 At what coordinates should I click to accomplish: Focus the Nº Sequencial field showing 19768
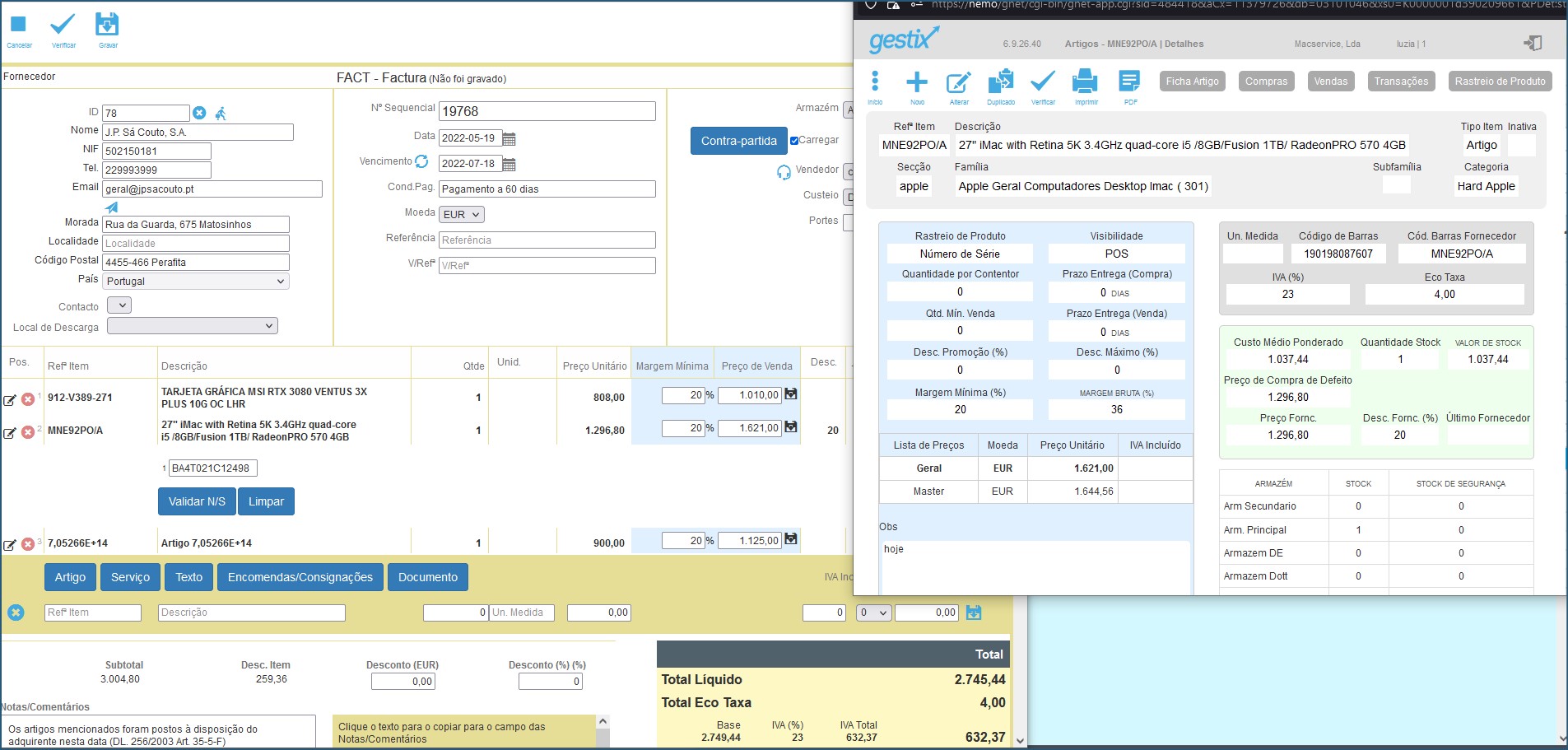tap(547, 111)
